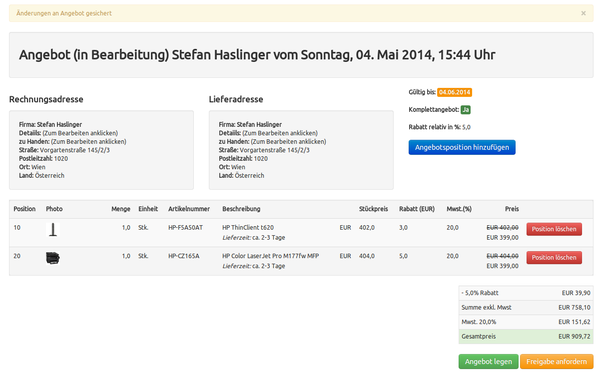Image resolution: width=609 pixels, height=383 pixels.
Task: Edit Rechnungsadresse 'zu Handen' placeholder
Action: tap(89, 141)
